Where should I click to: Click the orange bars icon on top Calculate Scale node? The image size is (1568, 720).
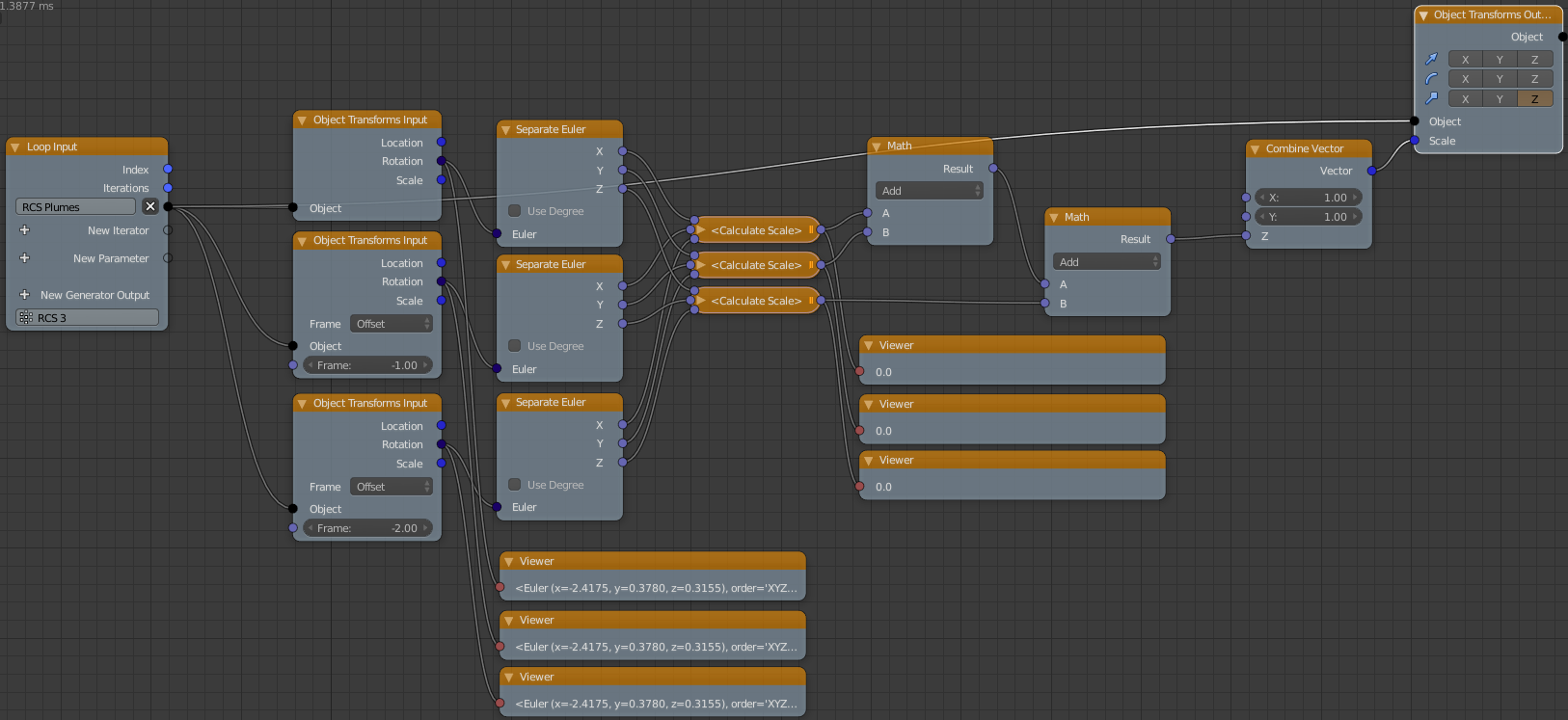pos(811,229)
